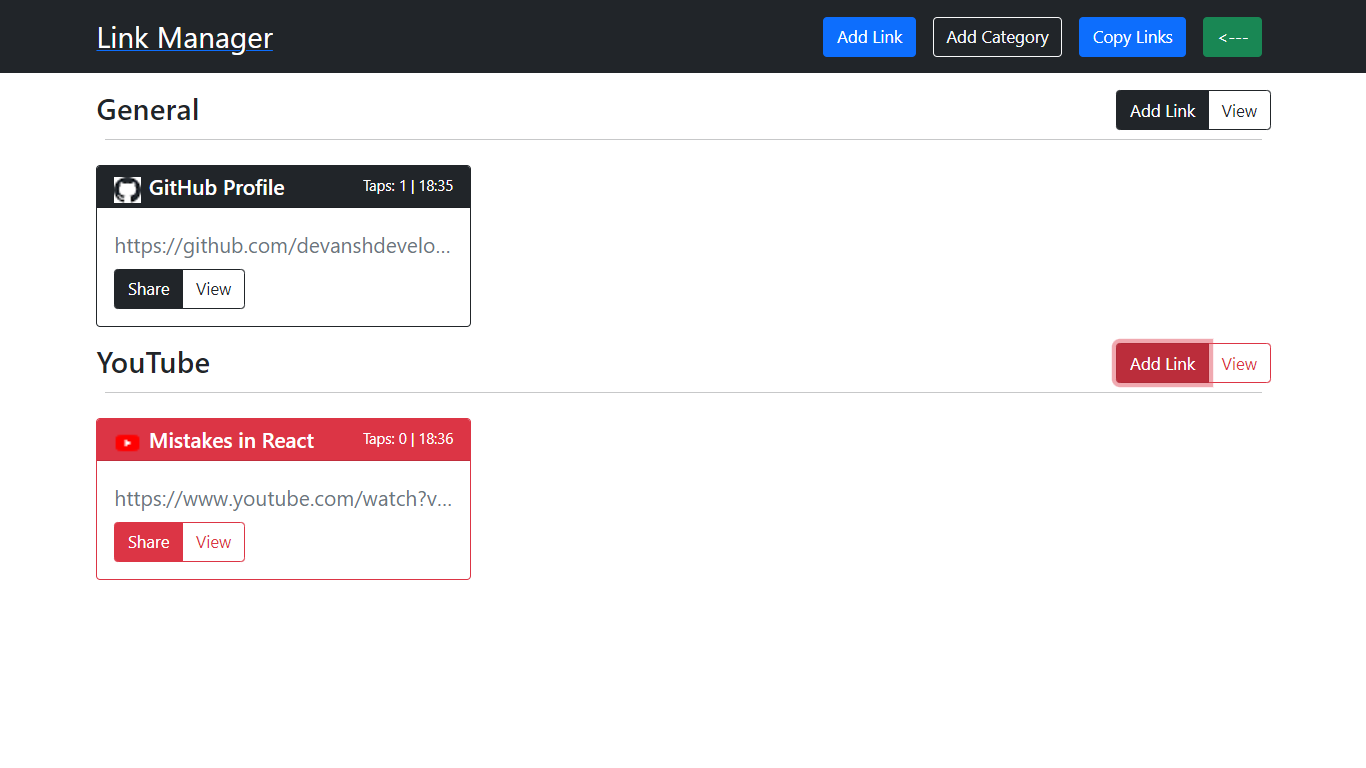Share the GitHub Profile link
This screenshot has height=768, width=1366.
148,289
